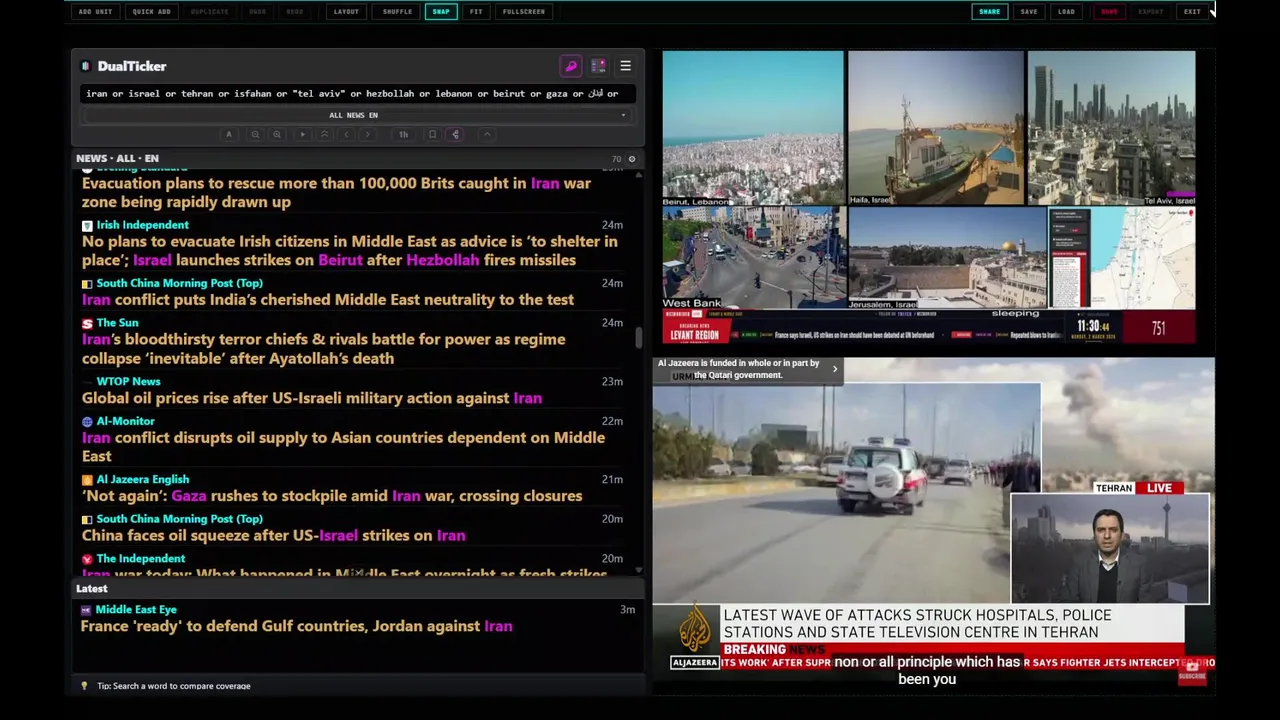Toggle the 1h time range button
The height and width of the screenshot is (720, 1280).
(x=403, y=134)
